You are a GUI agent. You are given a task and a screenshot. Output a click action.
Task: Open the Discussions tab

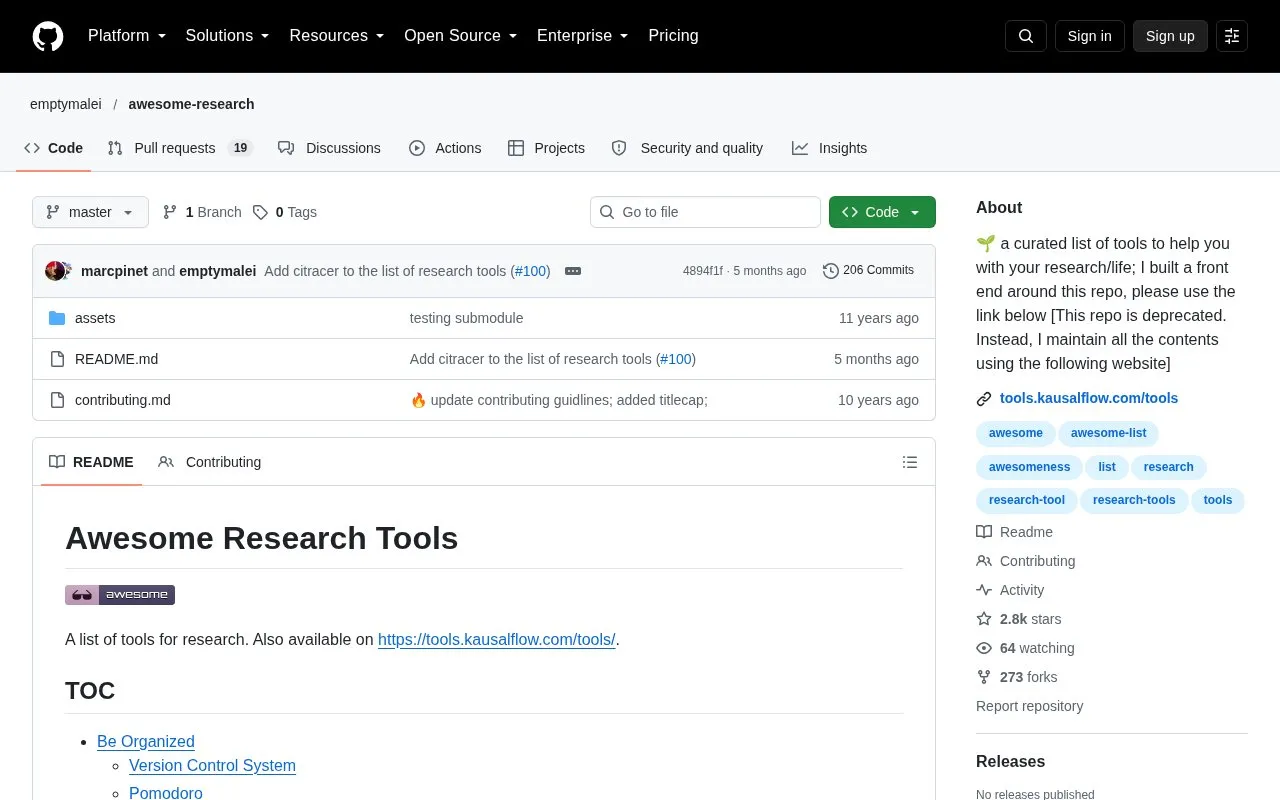329,148
